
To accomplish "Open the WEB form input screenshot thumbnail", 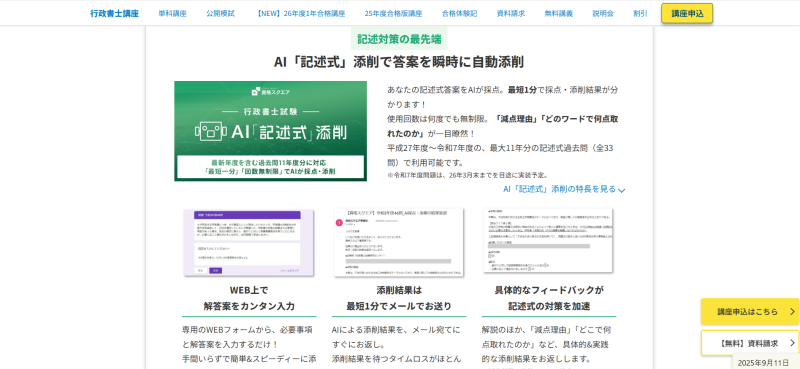I will [248, 242].
